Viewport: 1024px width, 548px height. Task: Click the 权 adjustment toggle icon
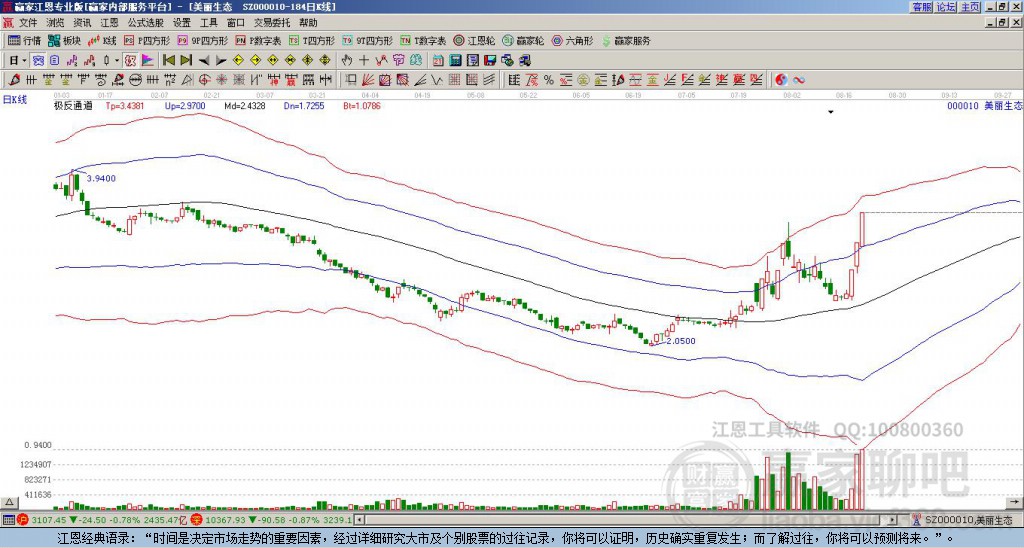(130, 61)
